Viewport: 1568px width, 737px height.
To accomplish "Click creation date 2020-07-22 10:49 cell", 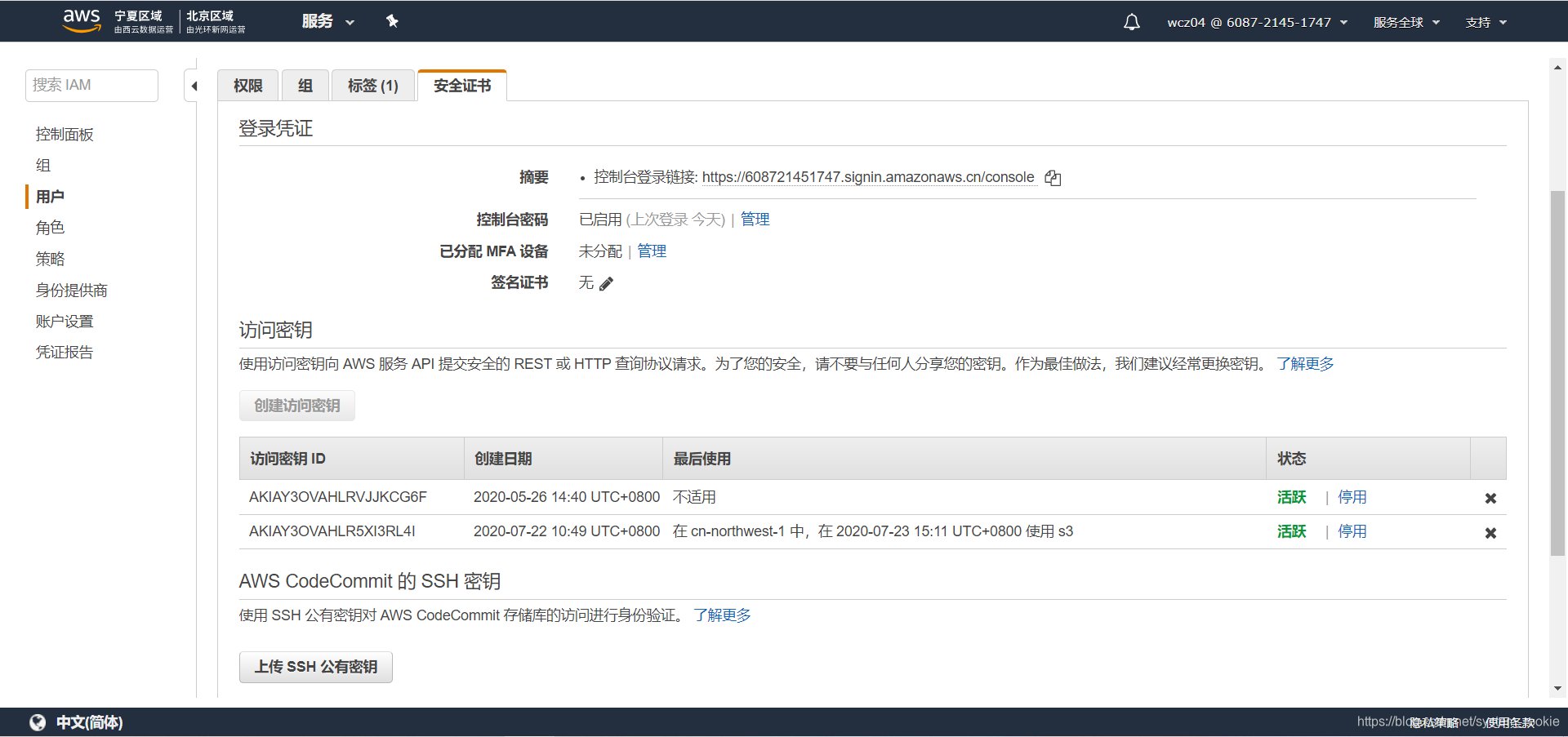I will (567, 531).
